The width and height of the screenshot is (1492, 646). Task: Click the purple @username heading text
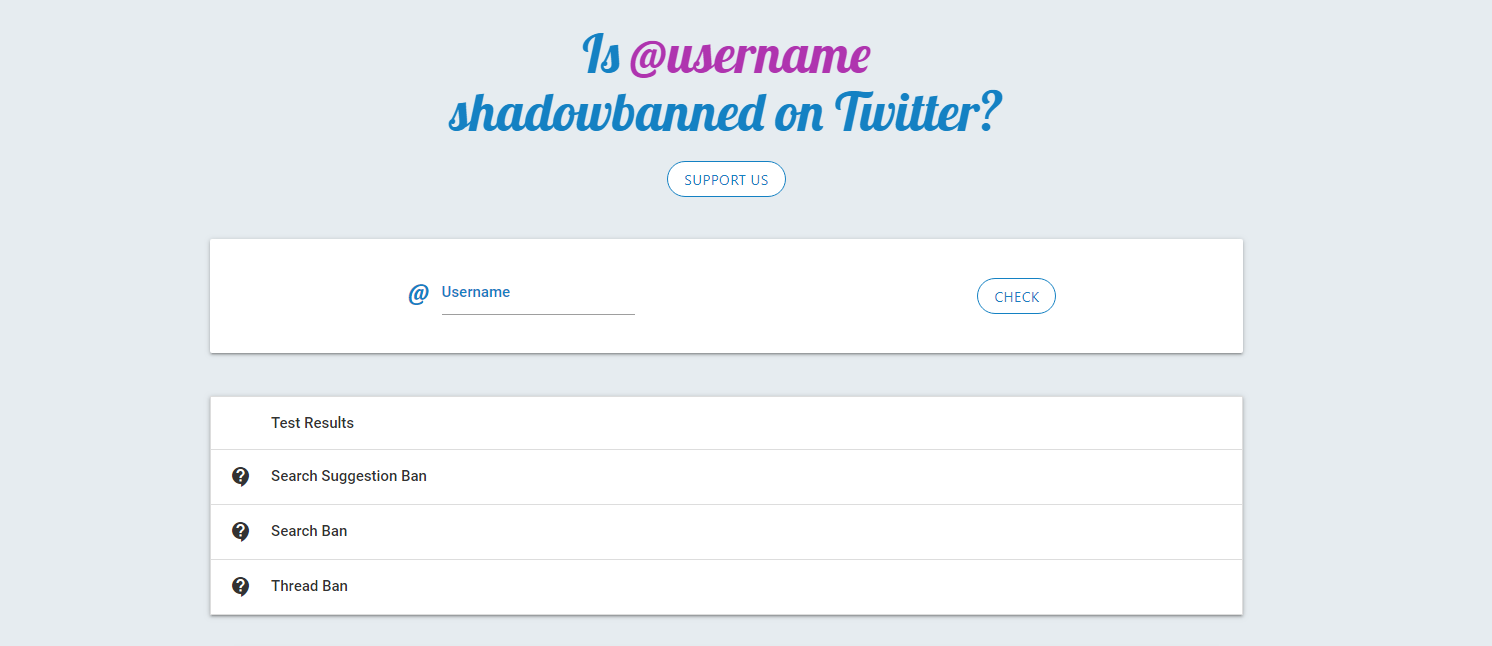click(749, 57)
